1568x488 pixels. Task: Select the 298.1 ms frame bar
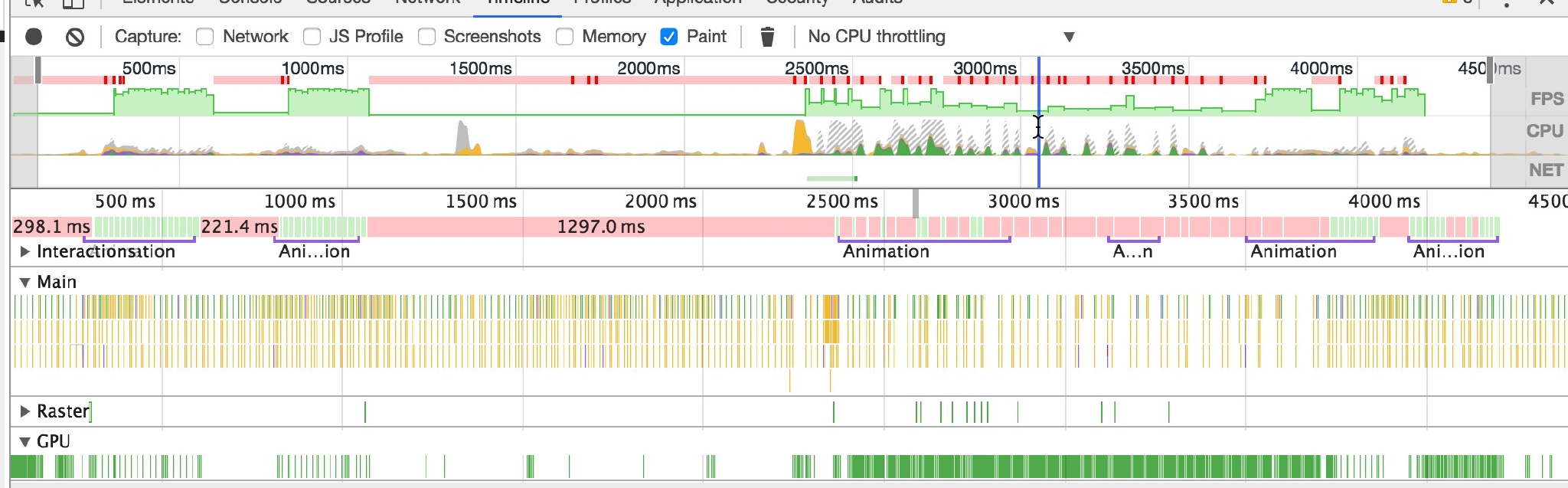(x=52, y=227)
